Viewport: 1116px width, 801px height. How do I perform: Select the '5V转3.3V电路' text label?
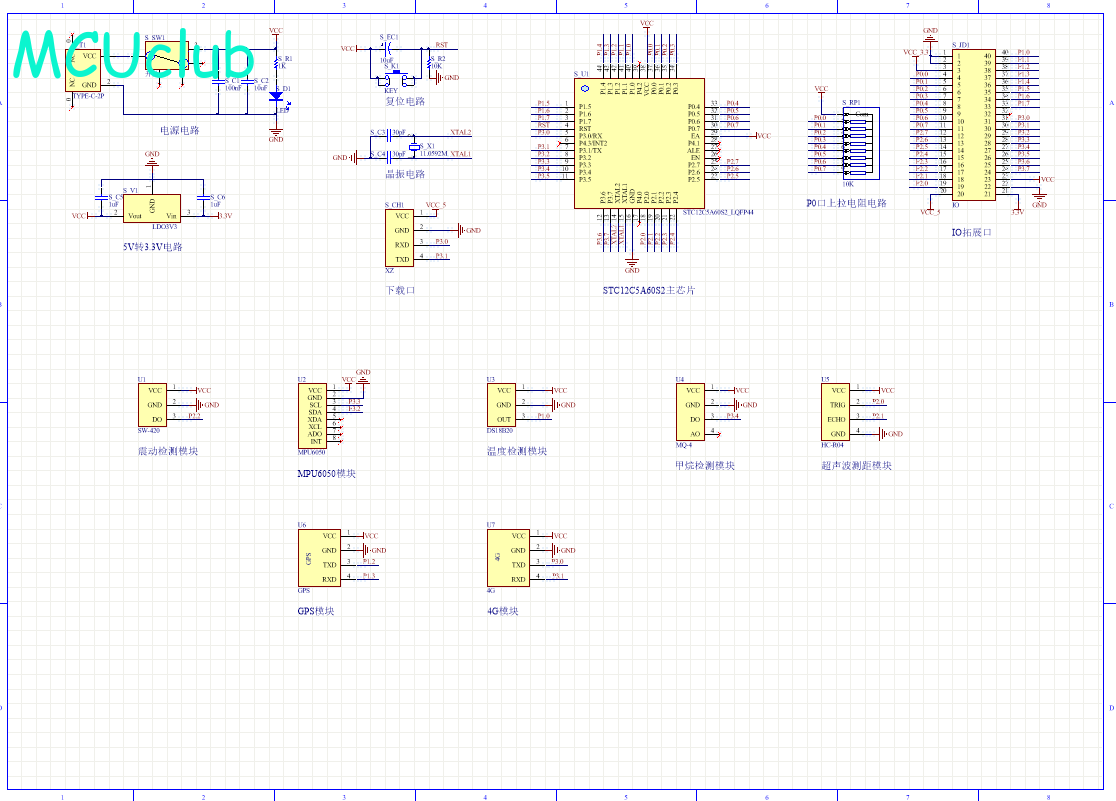tap(153, 246)
